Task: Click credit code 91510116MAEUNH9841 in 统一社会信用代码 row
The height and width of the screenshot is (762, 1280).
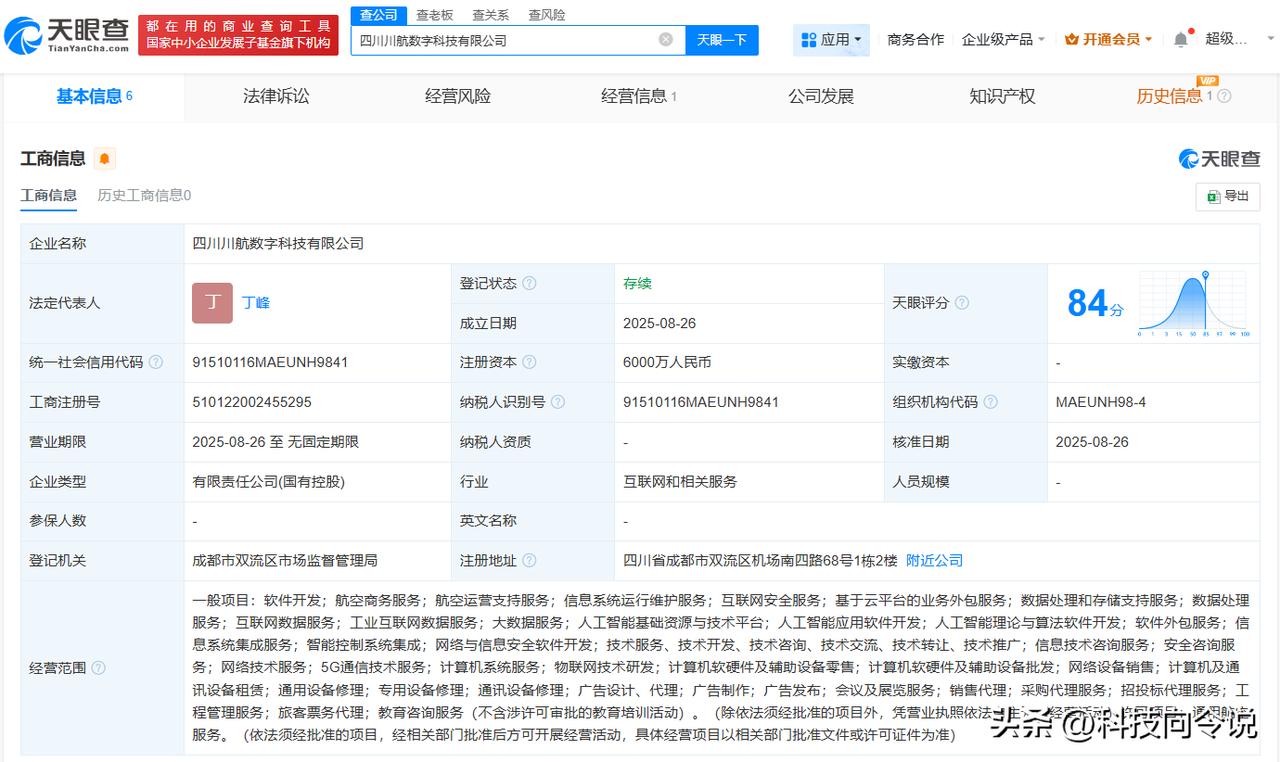Action: pyautogui.click(x=270, y=362)
